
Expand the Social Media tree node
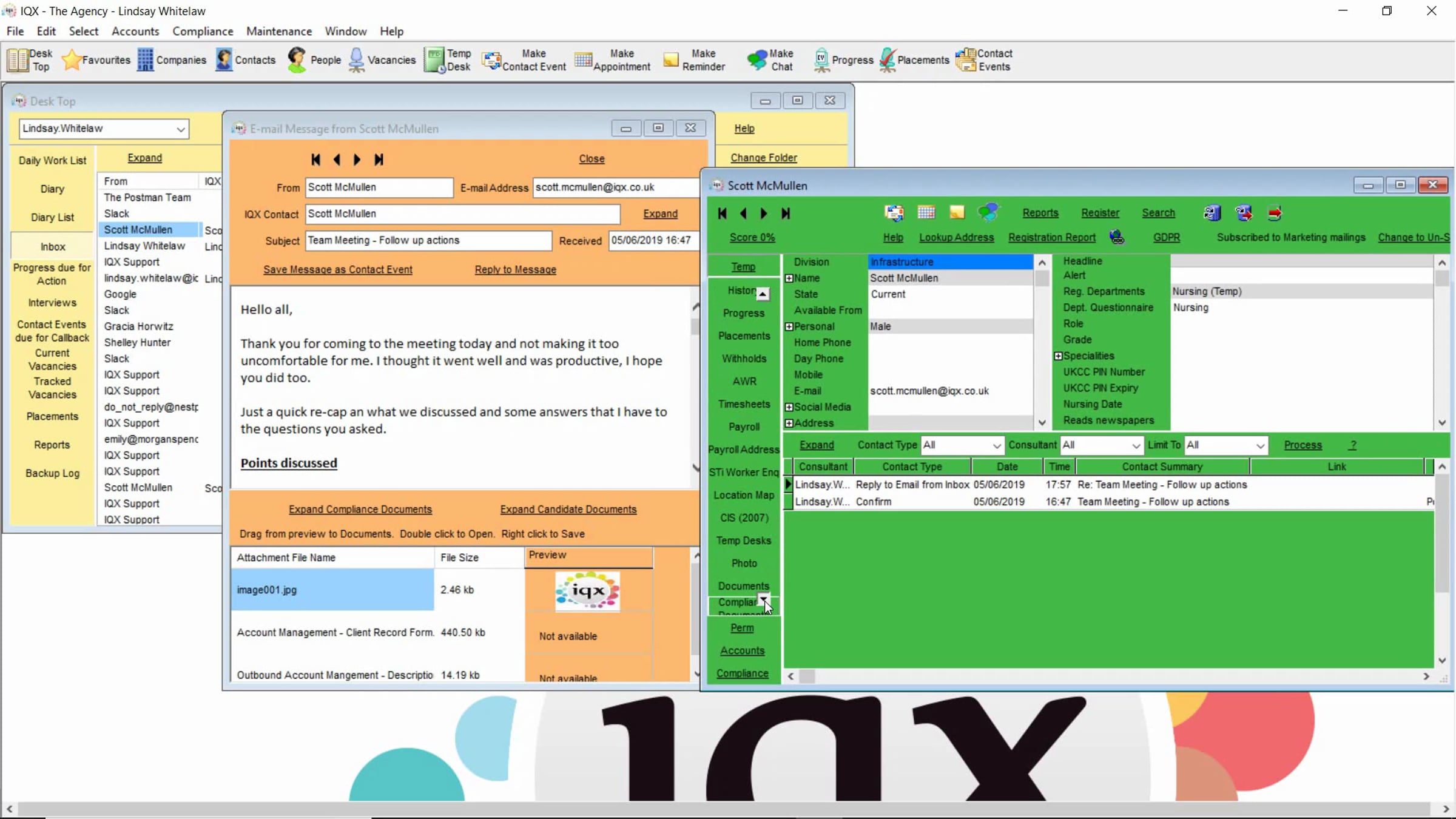789,407
